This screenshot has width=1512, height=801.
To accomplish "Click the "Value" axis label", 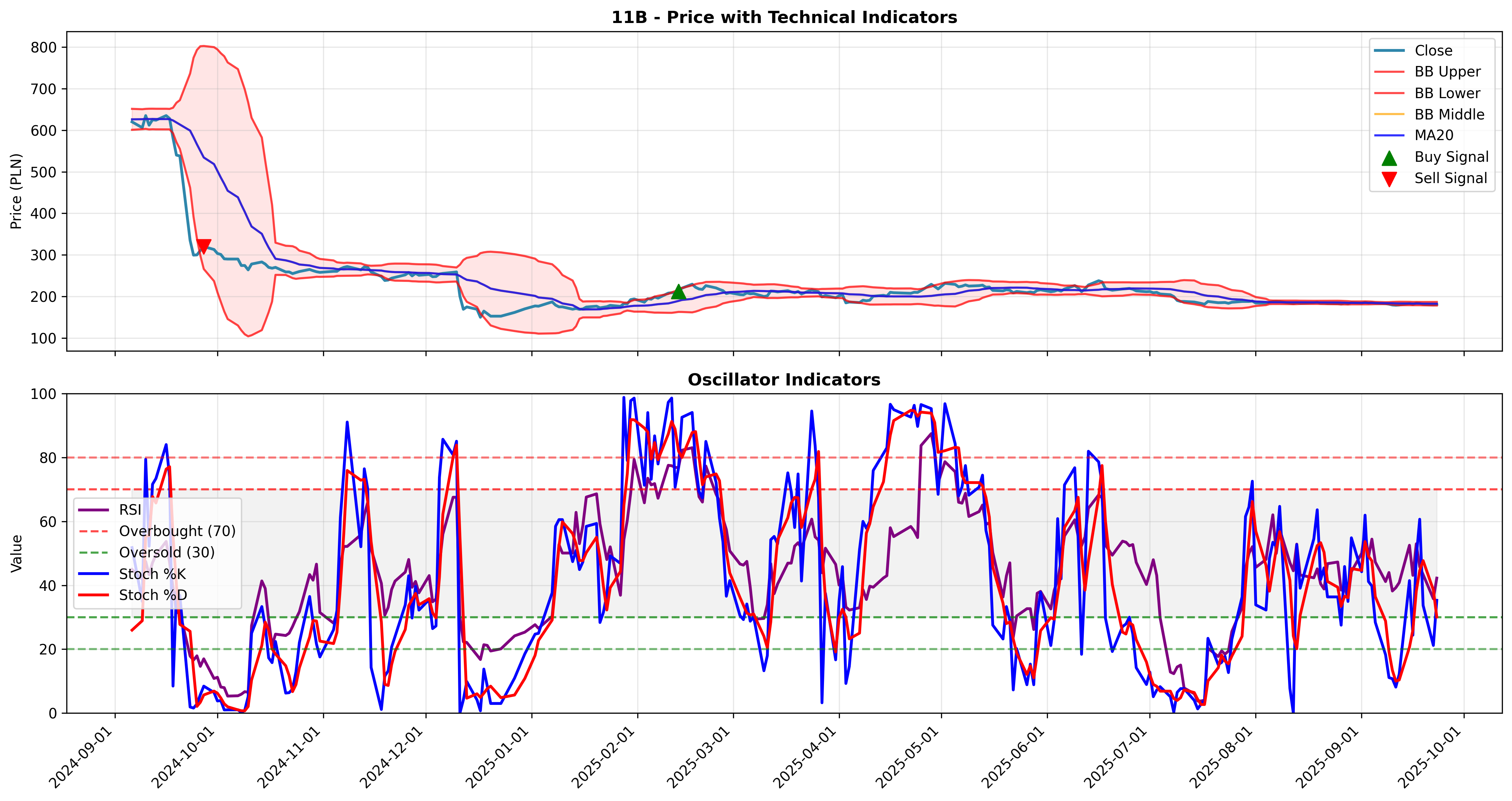I will [x=17, y=553].
